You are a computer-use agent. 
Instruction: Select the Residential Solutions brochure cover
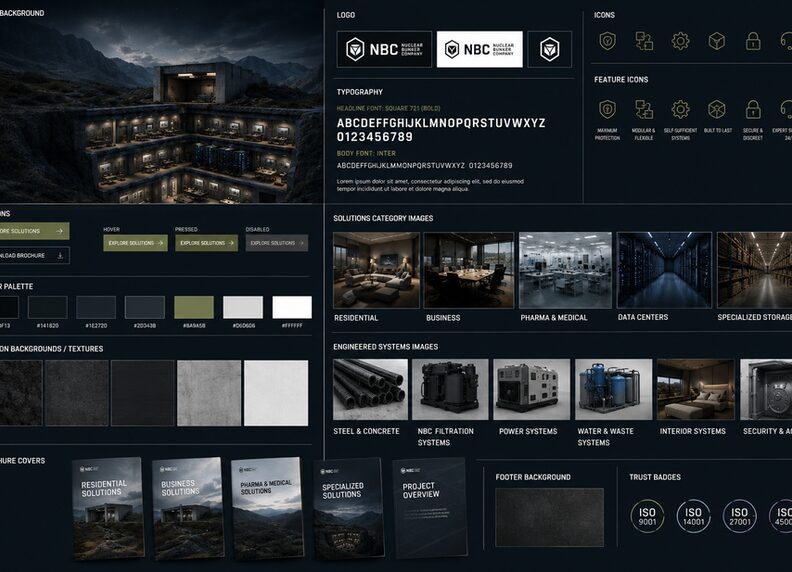(108, 508)
